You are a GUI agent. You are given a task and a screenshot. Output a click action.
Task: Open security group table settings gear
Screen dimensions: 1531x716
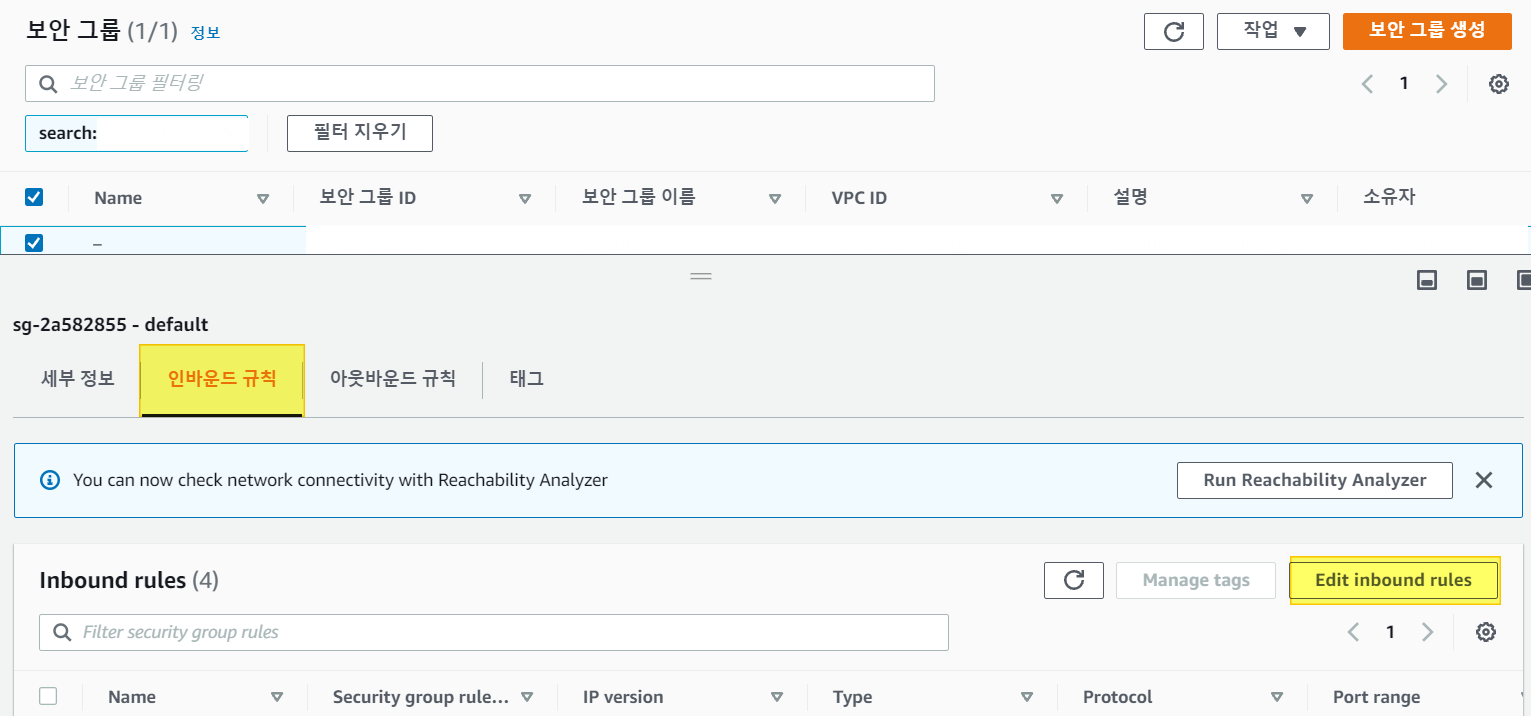point(1498,84)
